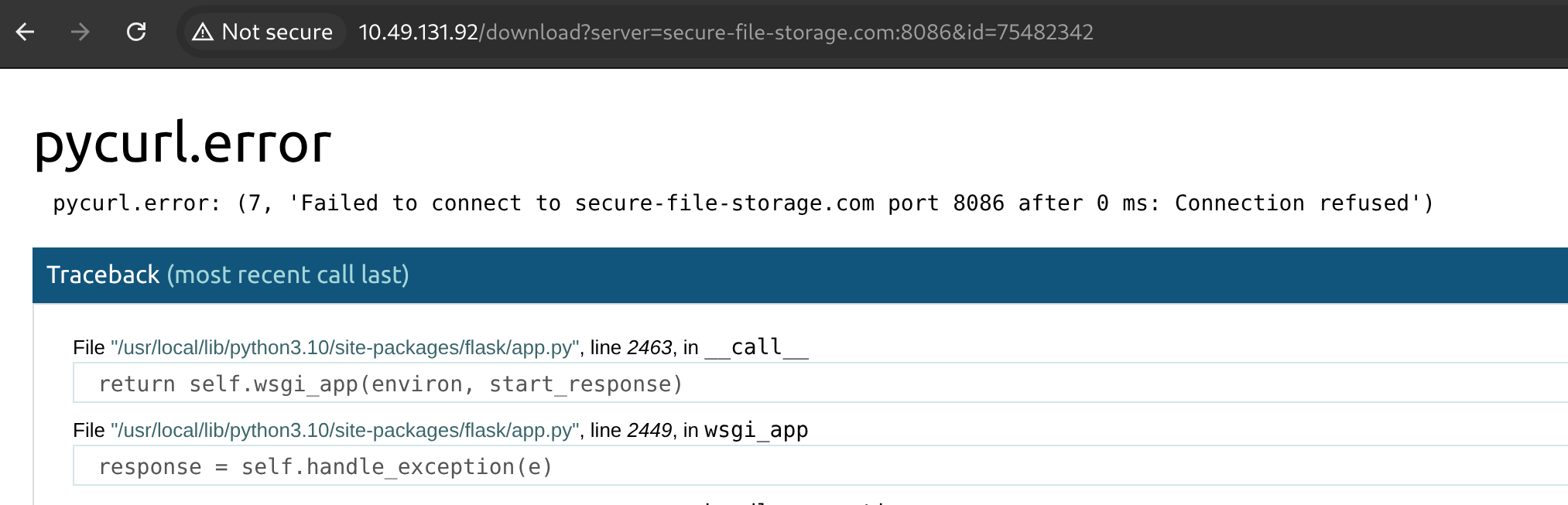1568x505 pixels.
Task: Expand the "return self.wsgi_app(environ, start_response)" code line
Action: click(391, 384)
